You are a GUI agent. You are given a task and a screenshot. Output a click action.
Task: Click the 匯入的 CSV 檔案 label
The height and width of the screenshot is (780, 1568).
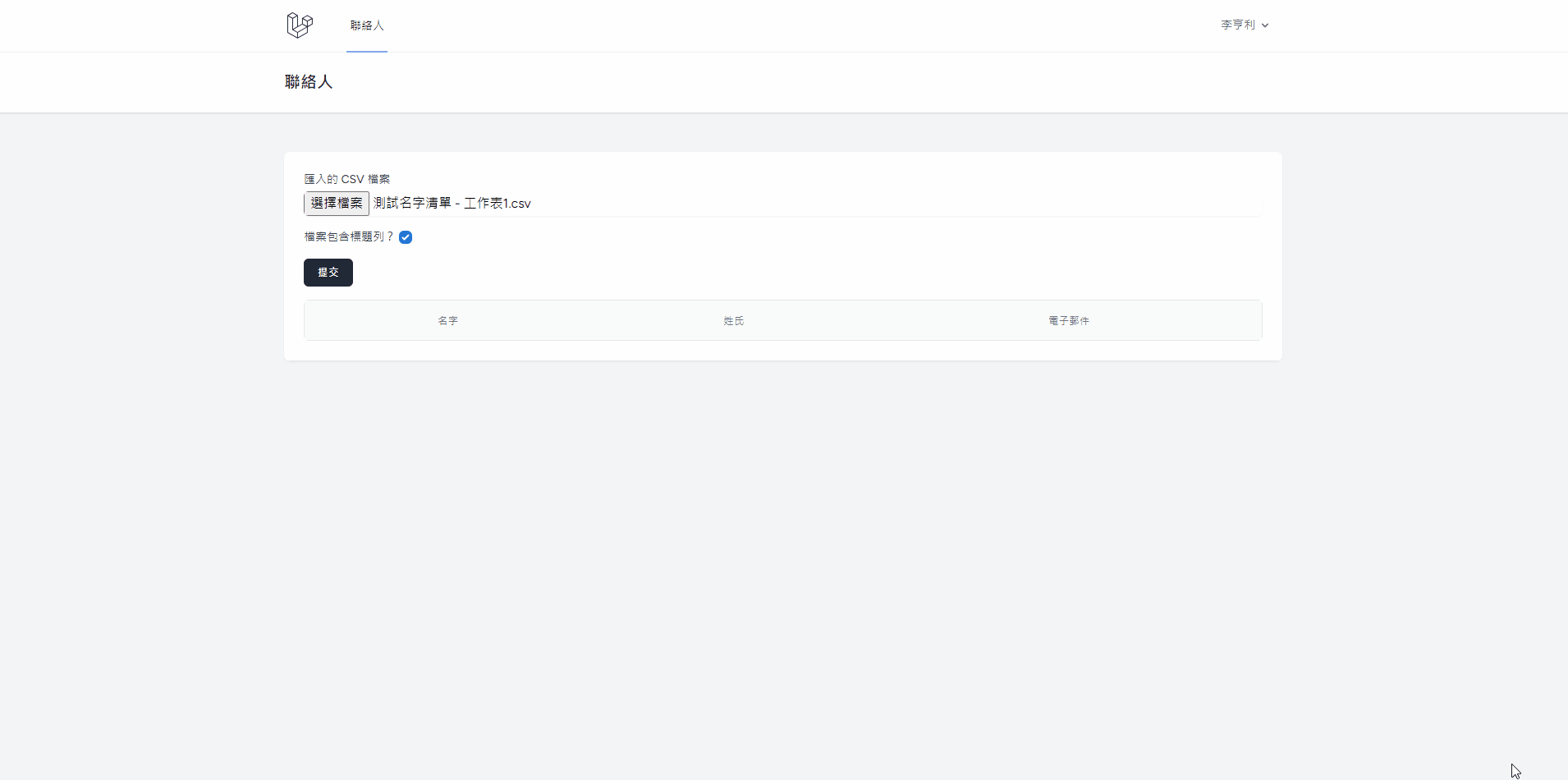[x=347, y=179]
